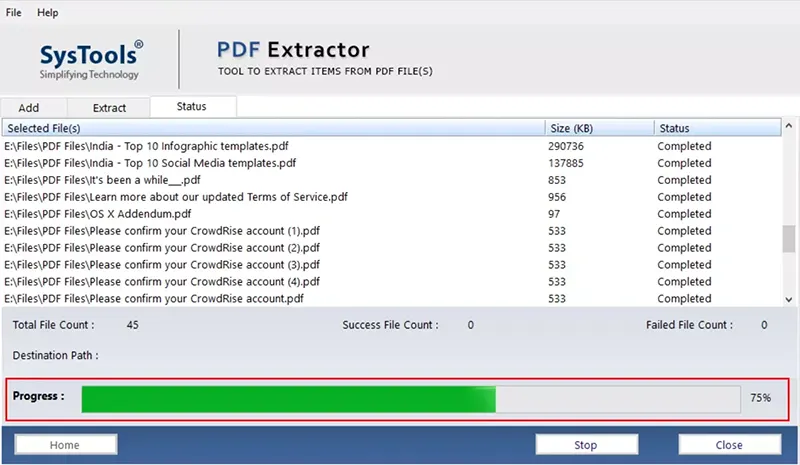Click the Failed File Count label
This screenshot has width=800, height=465.
pyautogui.click(x=689, y=325)
